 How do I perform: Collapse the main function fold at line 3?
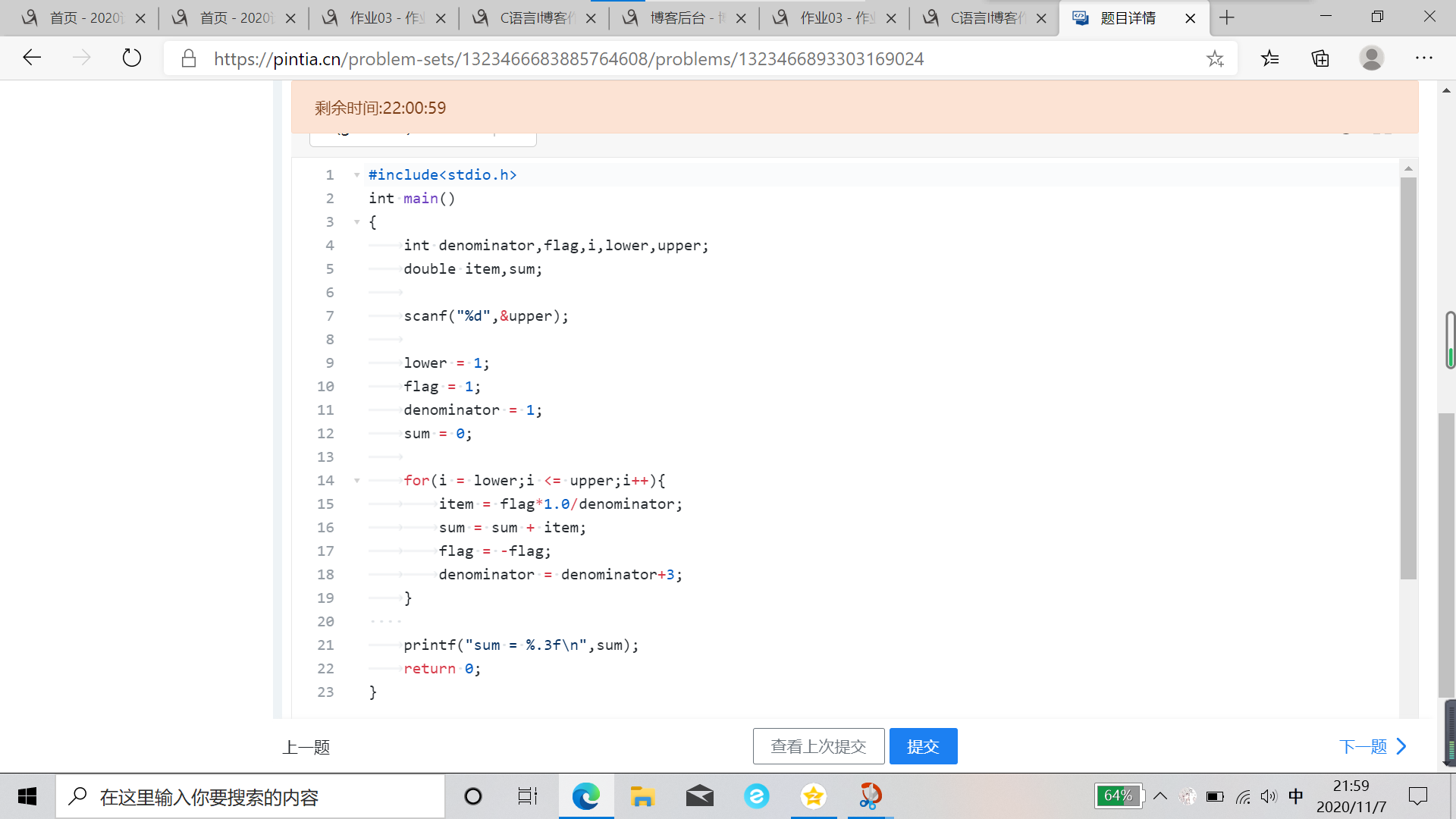coord(356,222)
